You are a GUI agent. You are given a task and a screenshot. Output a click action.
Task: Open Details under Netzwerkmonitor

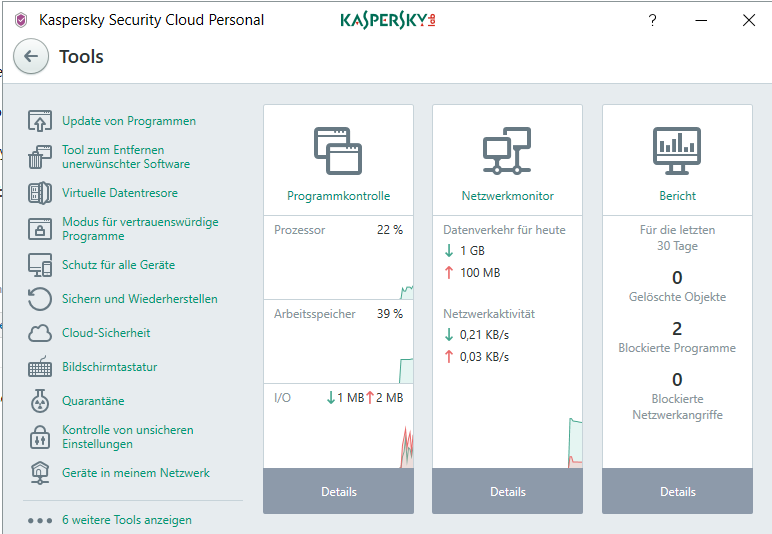click(507, 491)
